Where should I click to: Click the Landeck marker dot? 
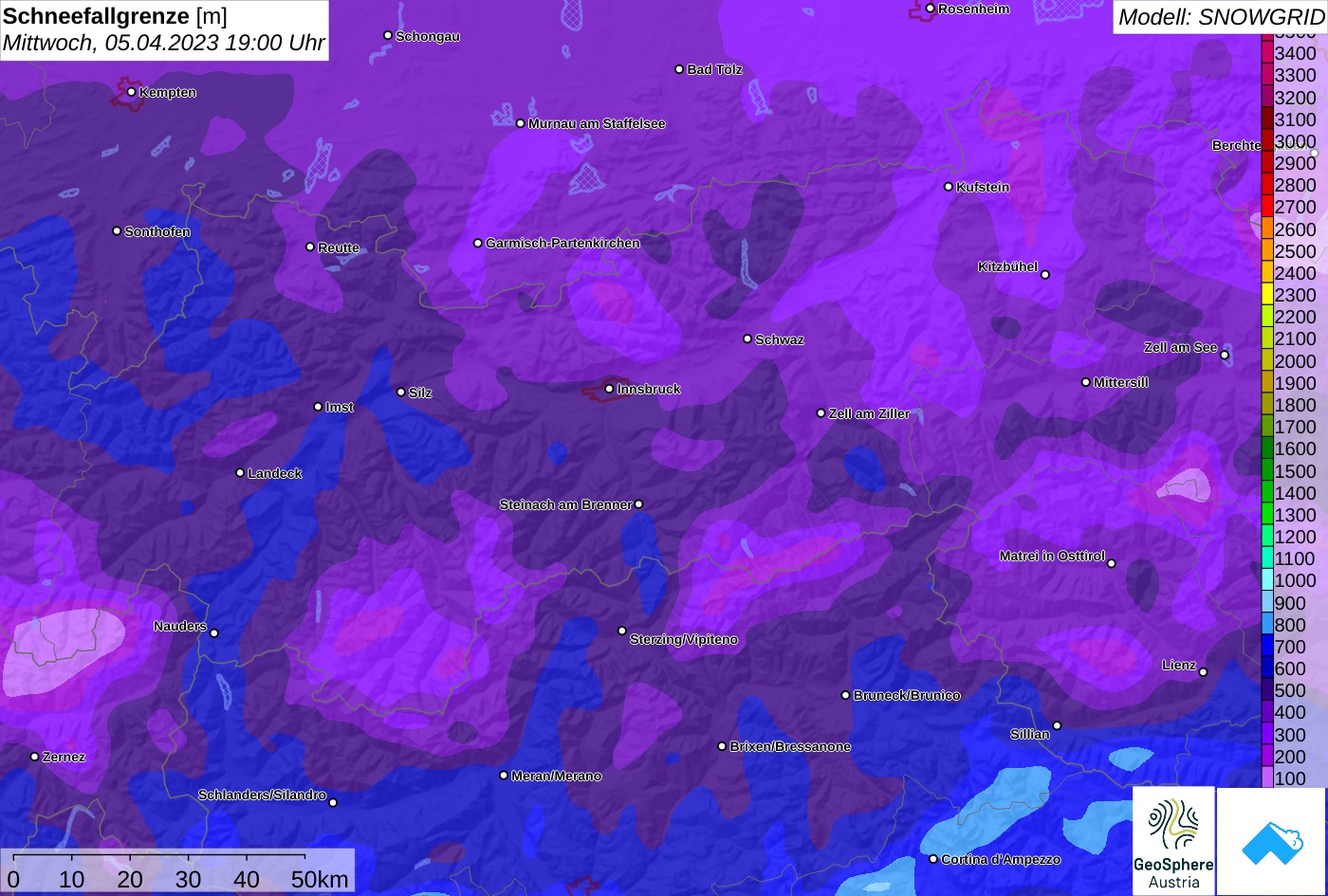tap(240, 473)
